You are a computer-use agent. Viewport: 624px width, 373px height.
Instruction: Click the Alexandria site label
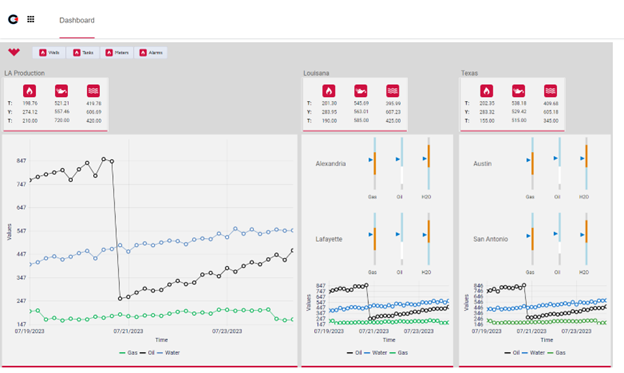click(x=331, y=164)
